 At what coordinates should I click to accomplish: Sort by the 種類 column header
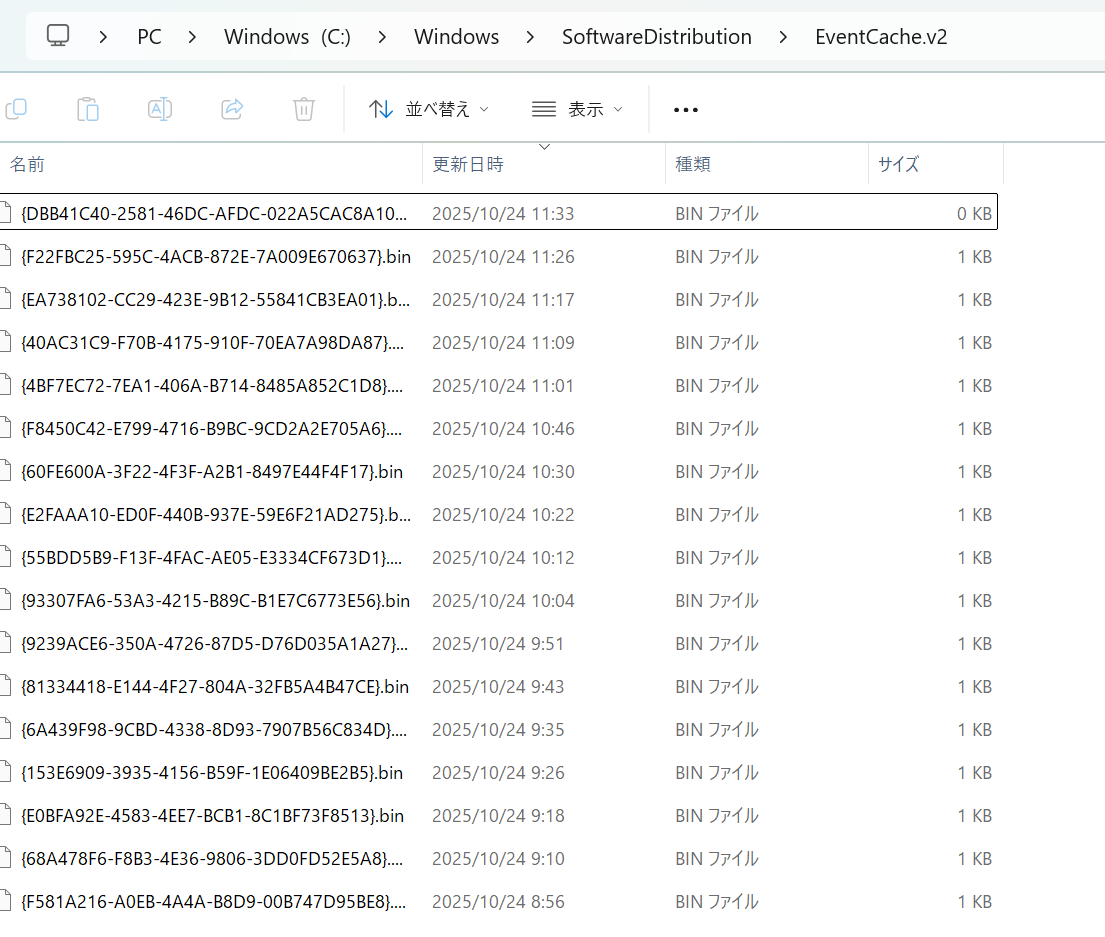click(767, 164)
